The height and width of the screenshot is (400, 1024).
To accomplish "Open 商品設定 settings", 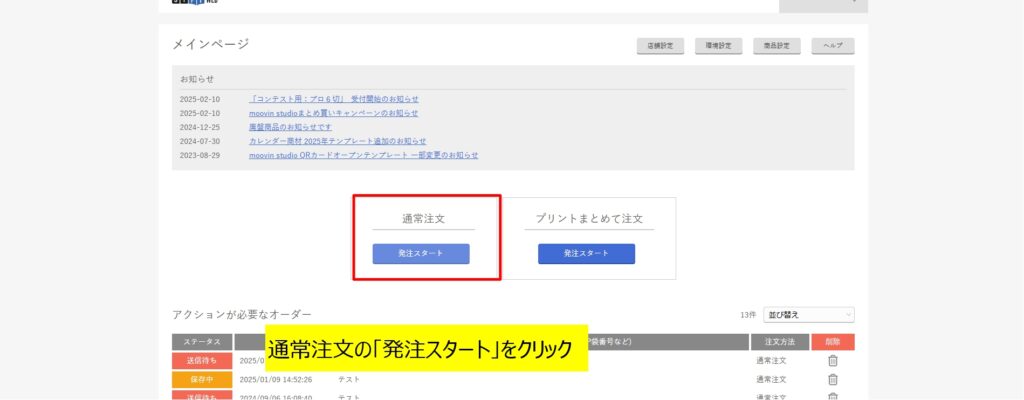I will (x=776, y=46).
